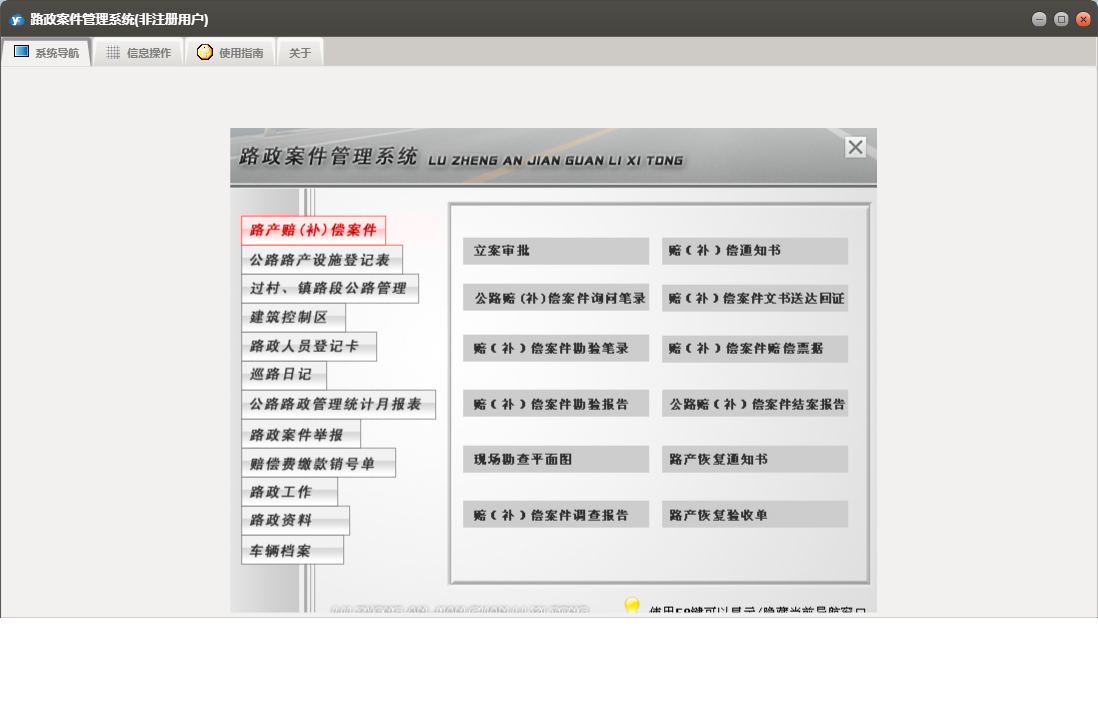This screenshot has width=1098, height=719.
Task: Open 公路路产设施登记表 category
Action: [321, 260]
